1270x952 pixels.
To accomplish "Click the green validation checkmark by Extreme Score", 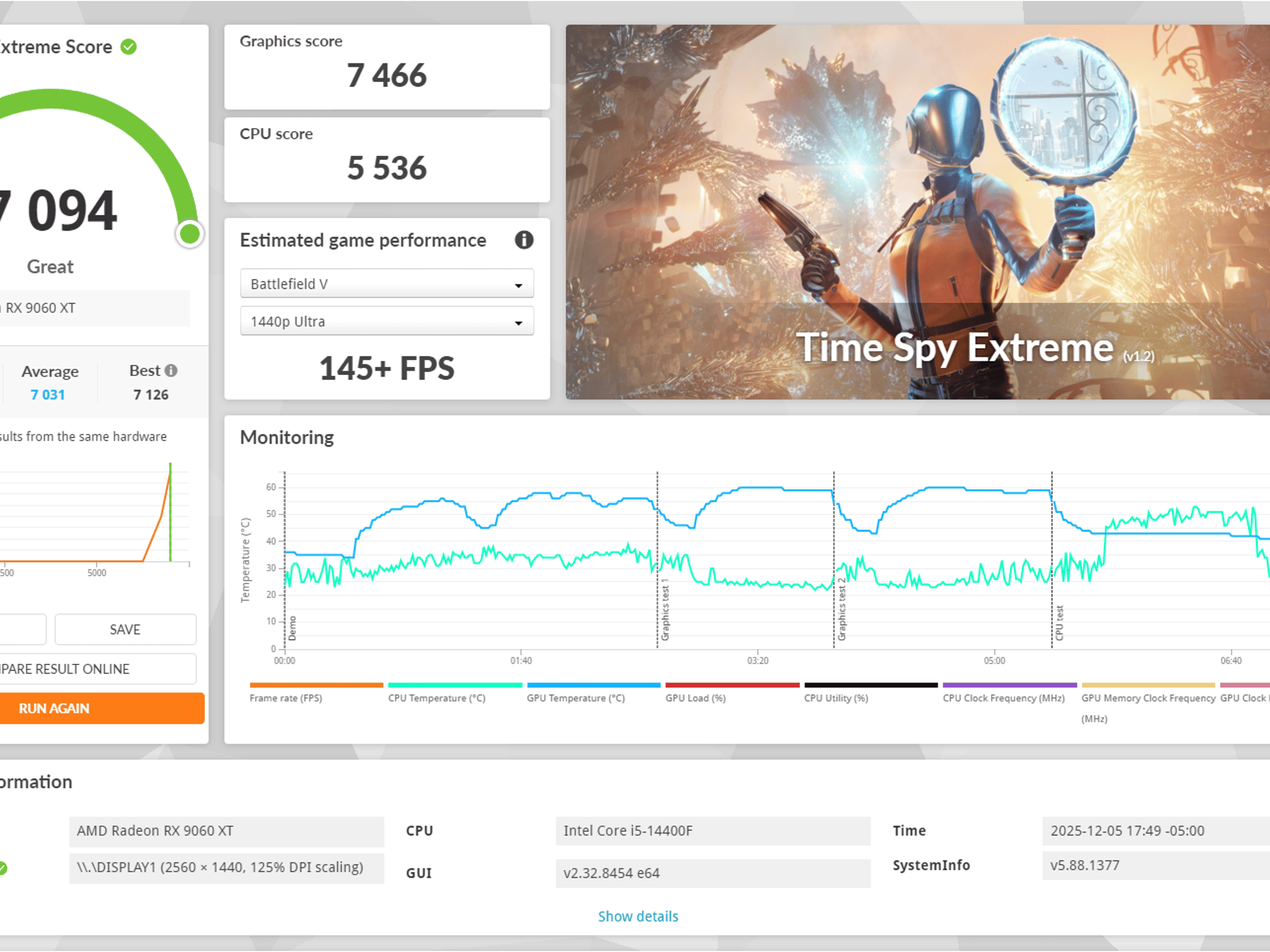I will [128, 47].
